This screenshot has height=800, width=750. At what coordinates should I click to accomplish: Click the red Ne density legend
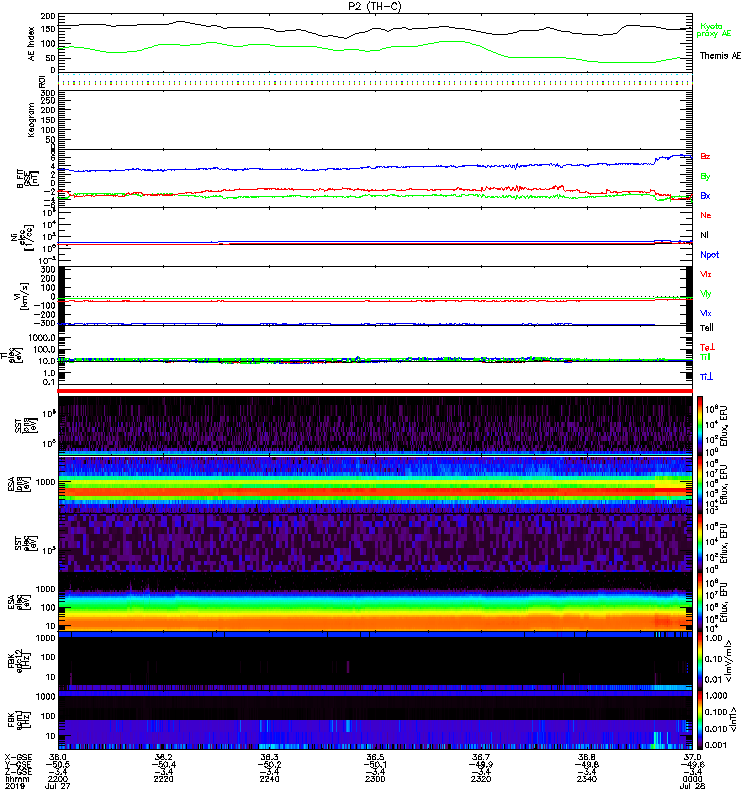(x=705, y=215)
